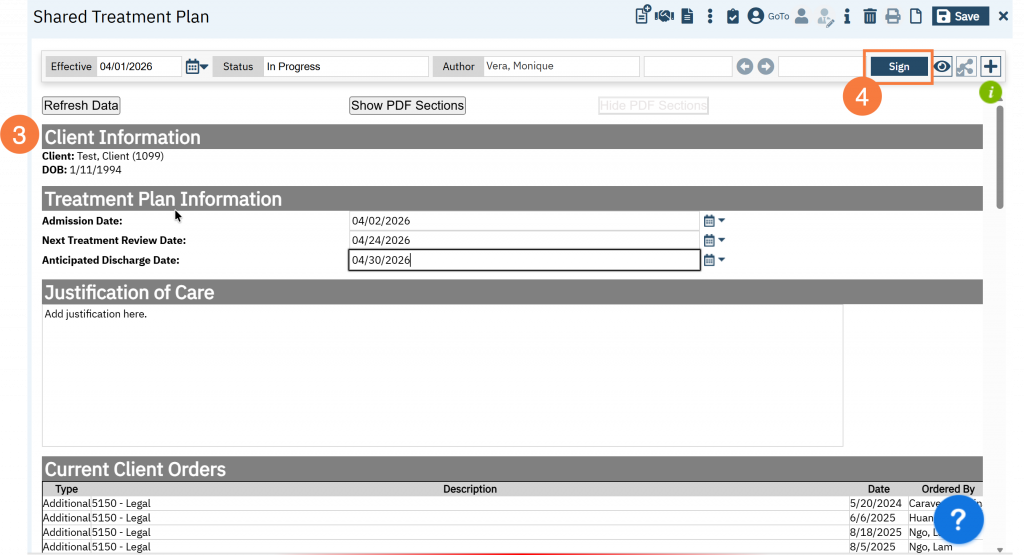1024x555 pixels.
Task: Click the GoTo menu item
Action: pos(779,16)
